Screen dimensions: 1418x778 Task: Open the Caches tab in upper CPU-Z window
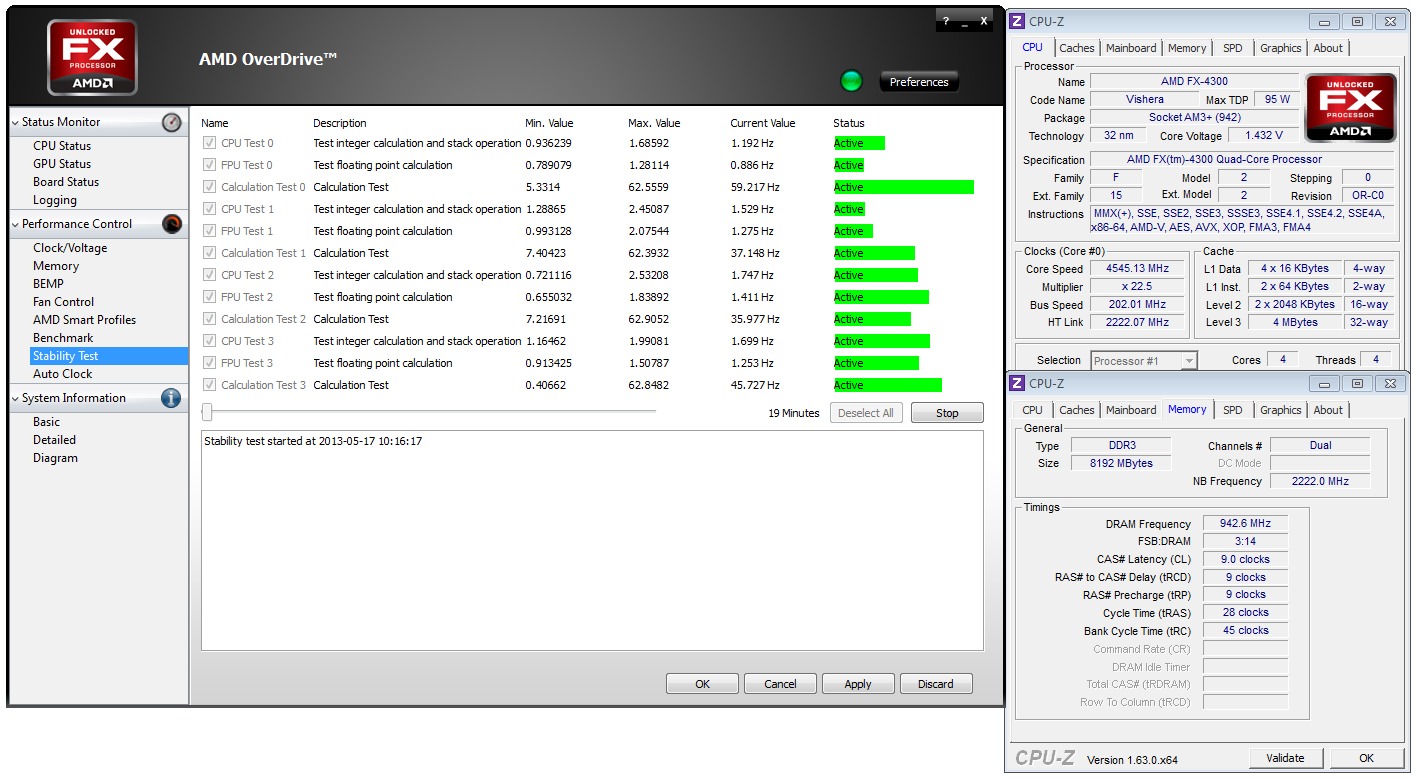click(x=1077, y=48)
